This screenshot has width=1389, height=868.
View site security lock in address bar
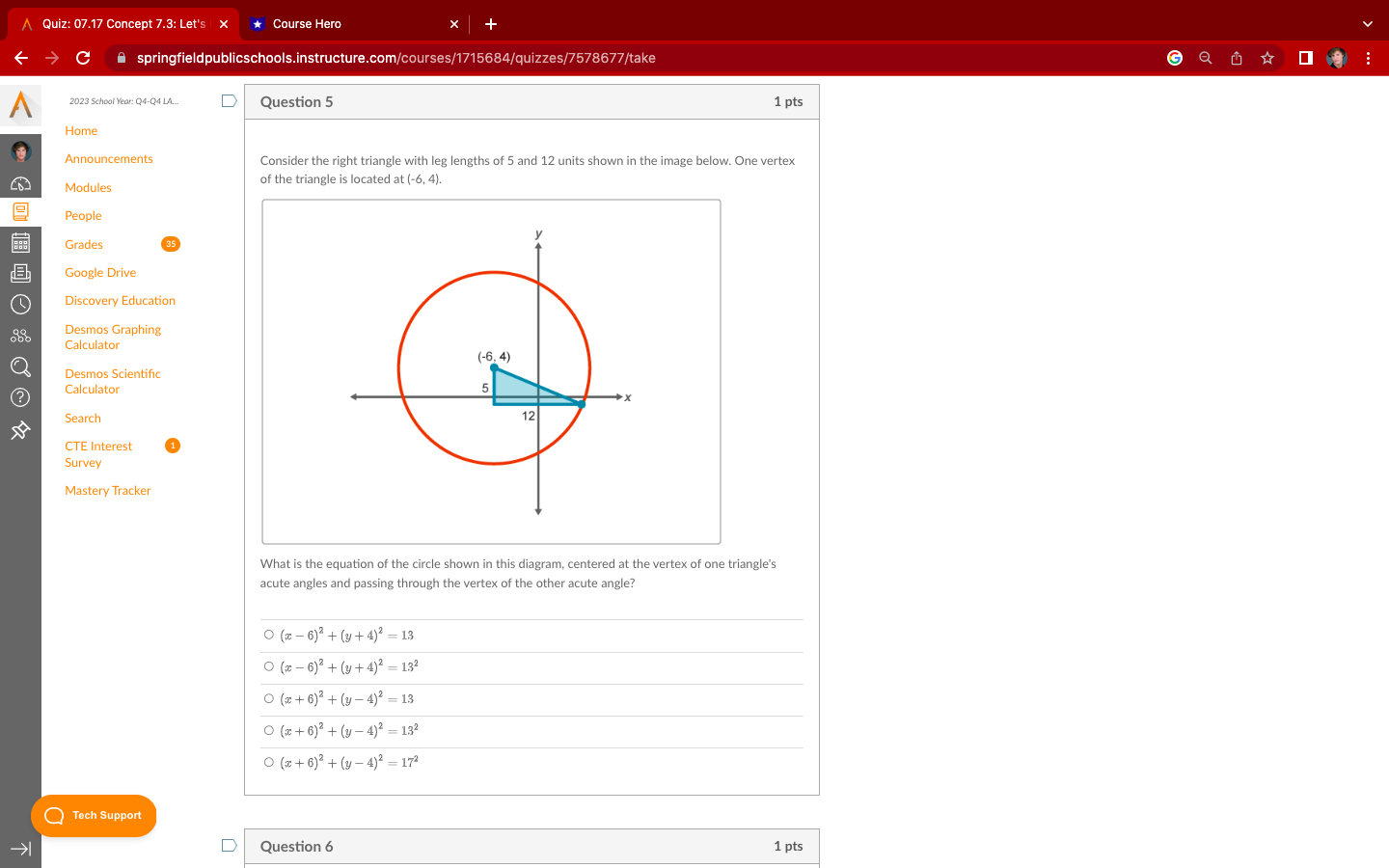122,58
